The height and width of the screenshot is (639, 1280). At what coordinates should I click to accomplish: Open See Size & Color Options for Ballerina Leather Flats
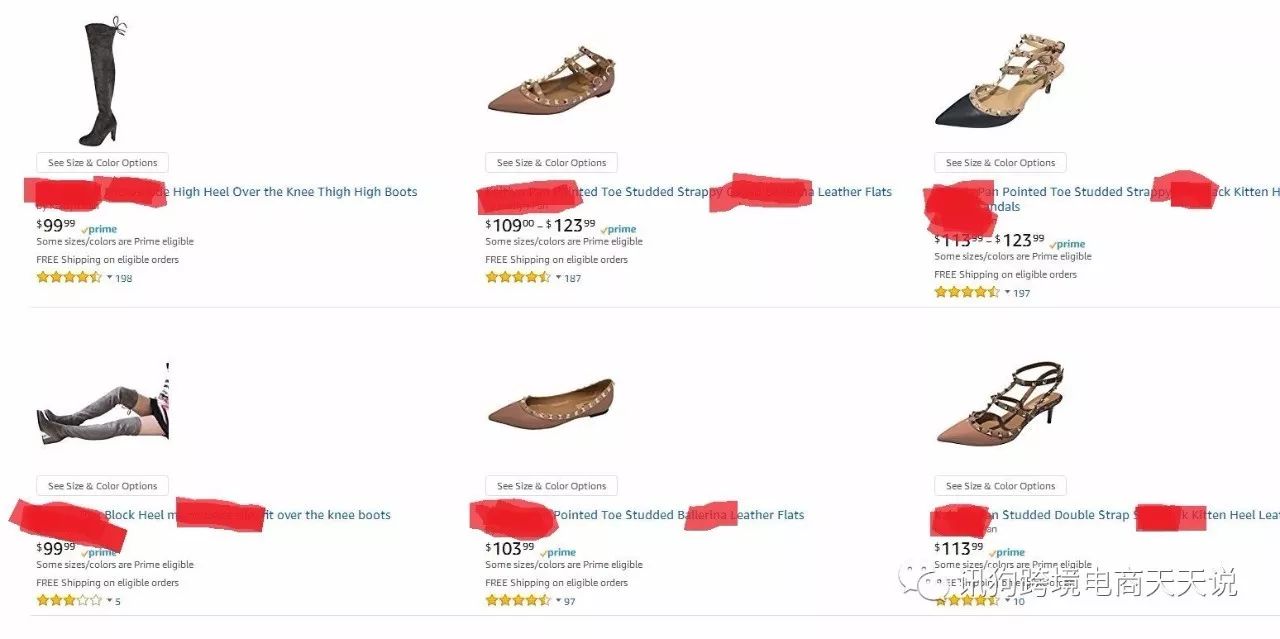(551, 486)
